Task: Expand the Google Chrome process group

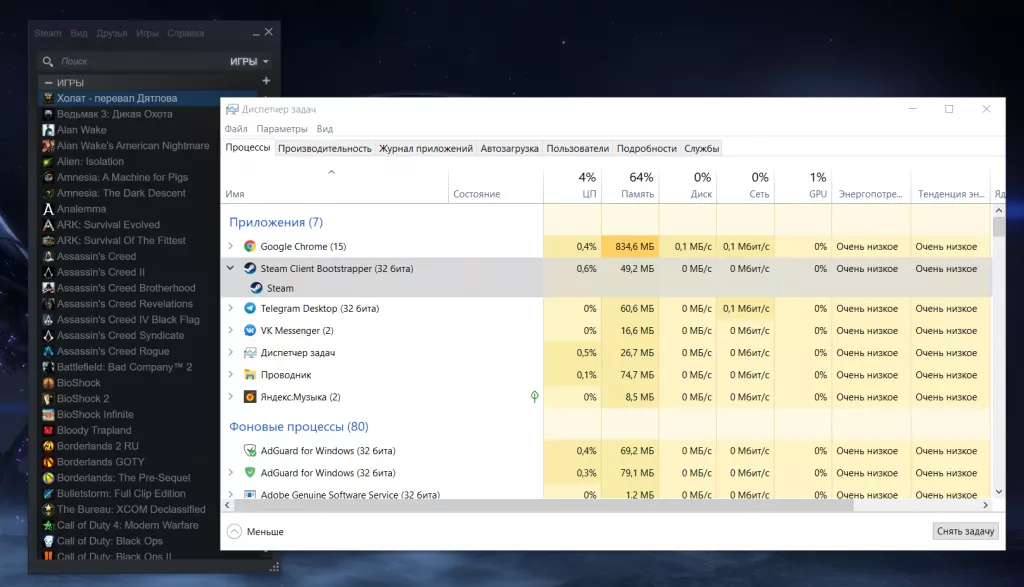Action: pos(231,247)
